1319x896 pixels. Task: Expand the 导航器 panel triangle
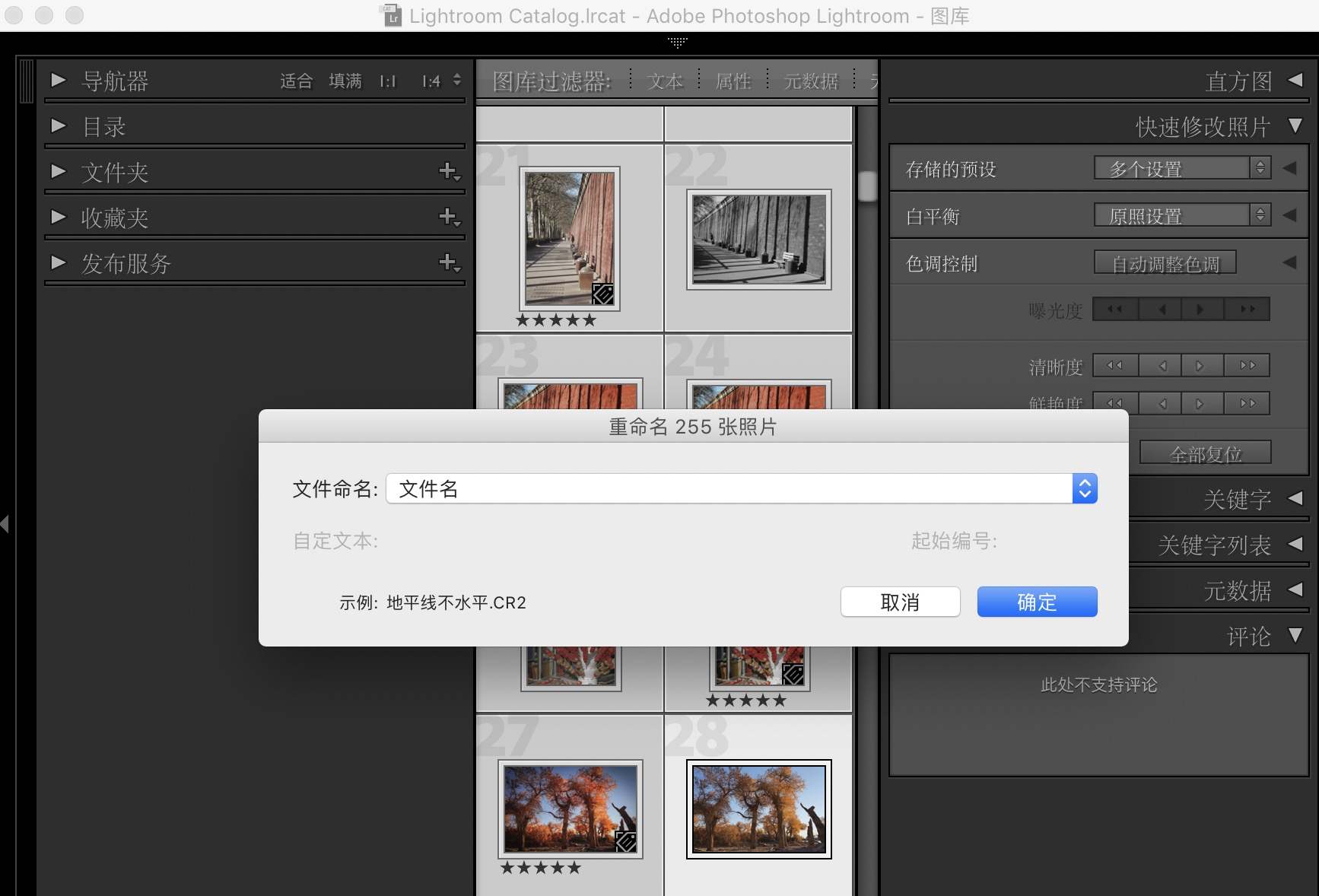(x=59, y=81)
